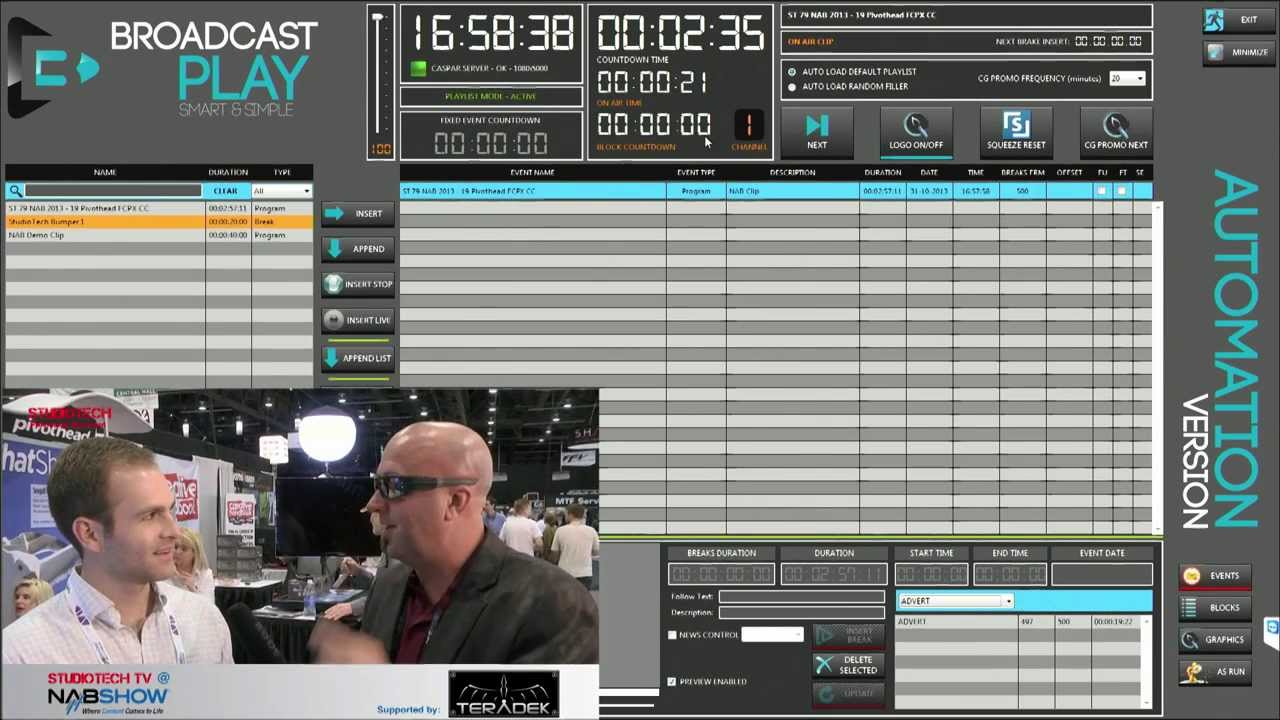This screenshot has width=1280, height=720.
Task: Open the ADVERT block dropdown
Action: tap(955, 601)
